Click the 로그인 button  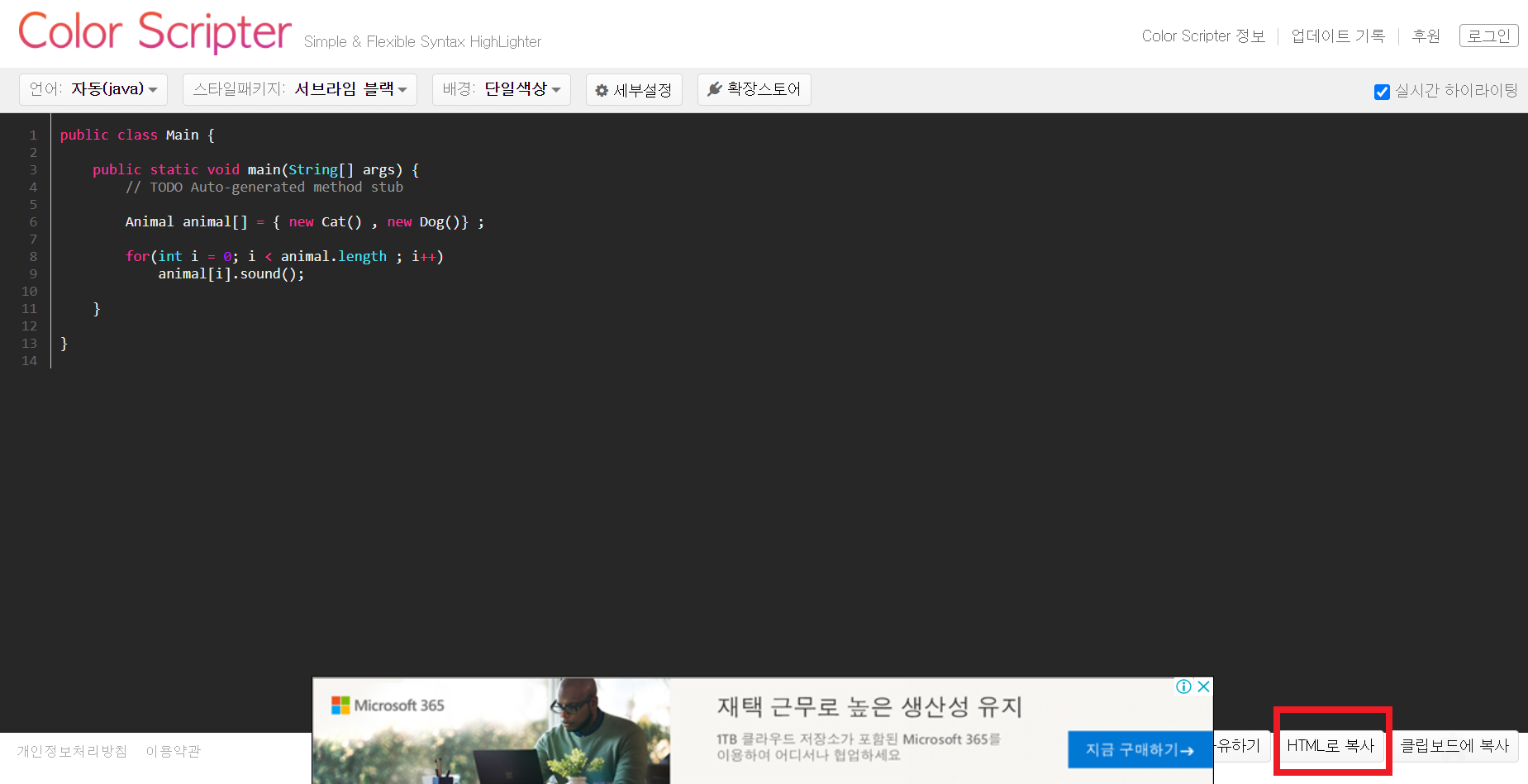pyautogui.click(x=1489, y=36)
